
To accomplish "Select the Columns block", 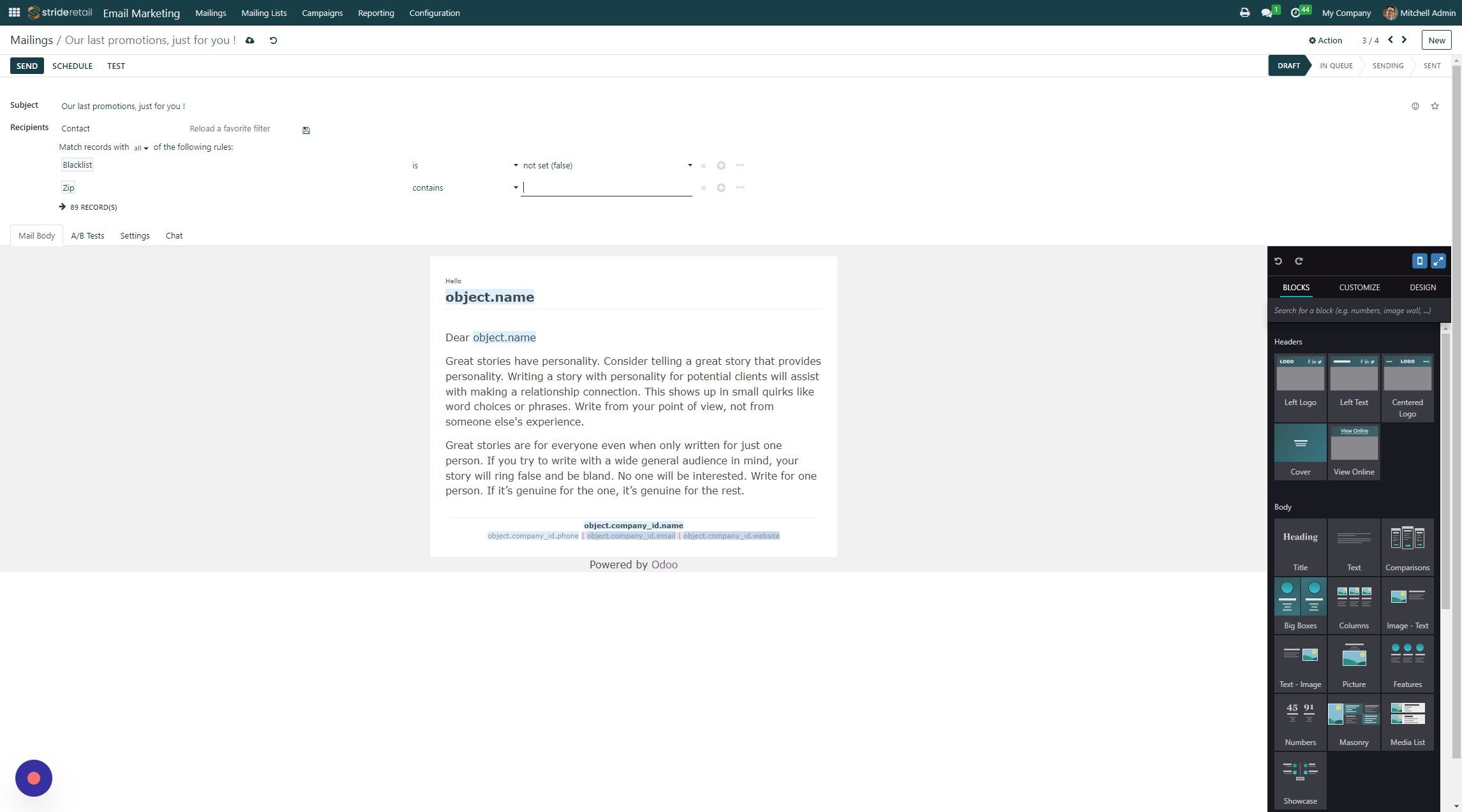I will pyautogui.click(x=1354, y=605).
